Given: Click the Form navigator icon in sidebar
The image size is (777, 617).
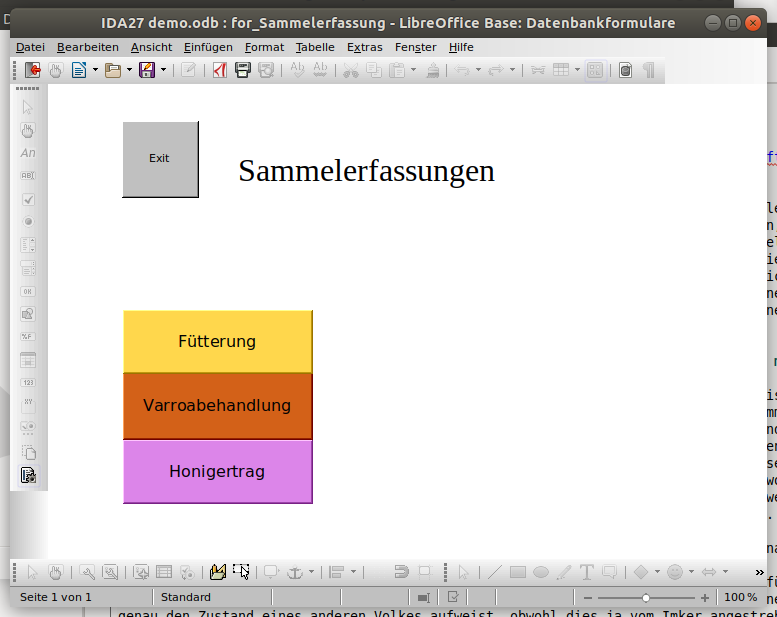Looking at the screenshot, I should point(28,476).
